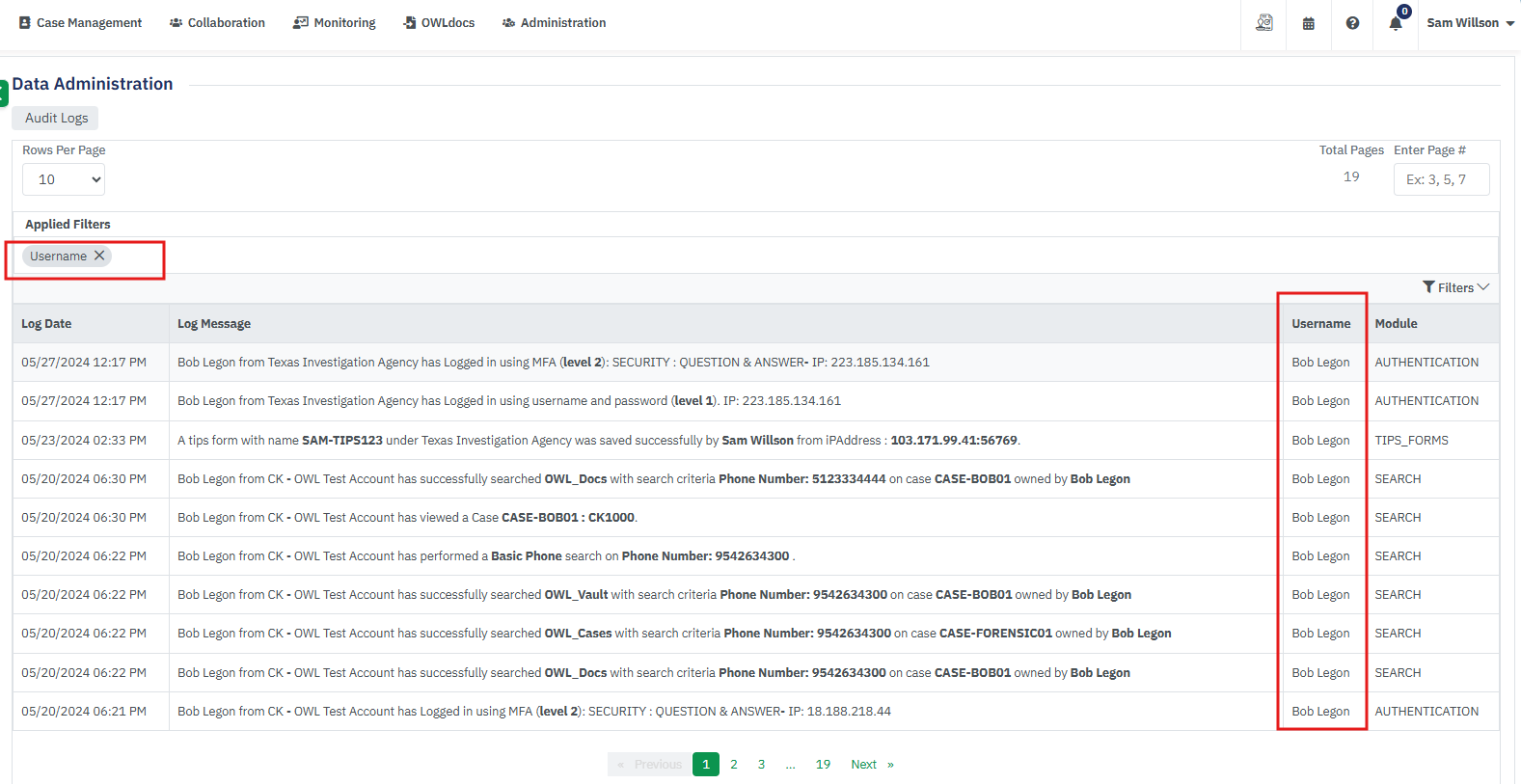
Task: Click log date 05/23/2024 02:33 PM
Action: [84, 441]
